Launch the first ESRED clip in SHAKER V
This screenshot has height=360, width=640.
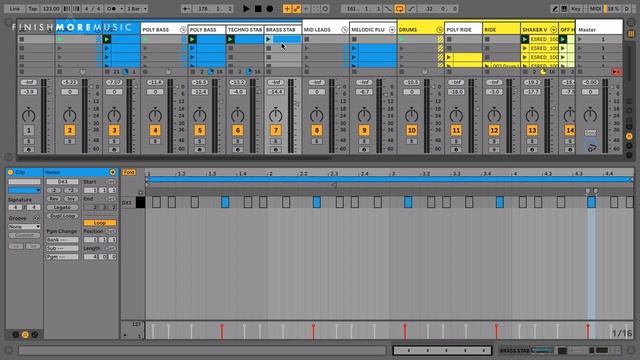click(525, 39)
